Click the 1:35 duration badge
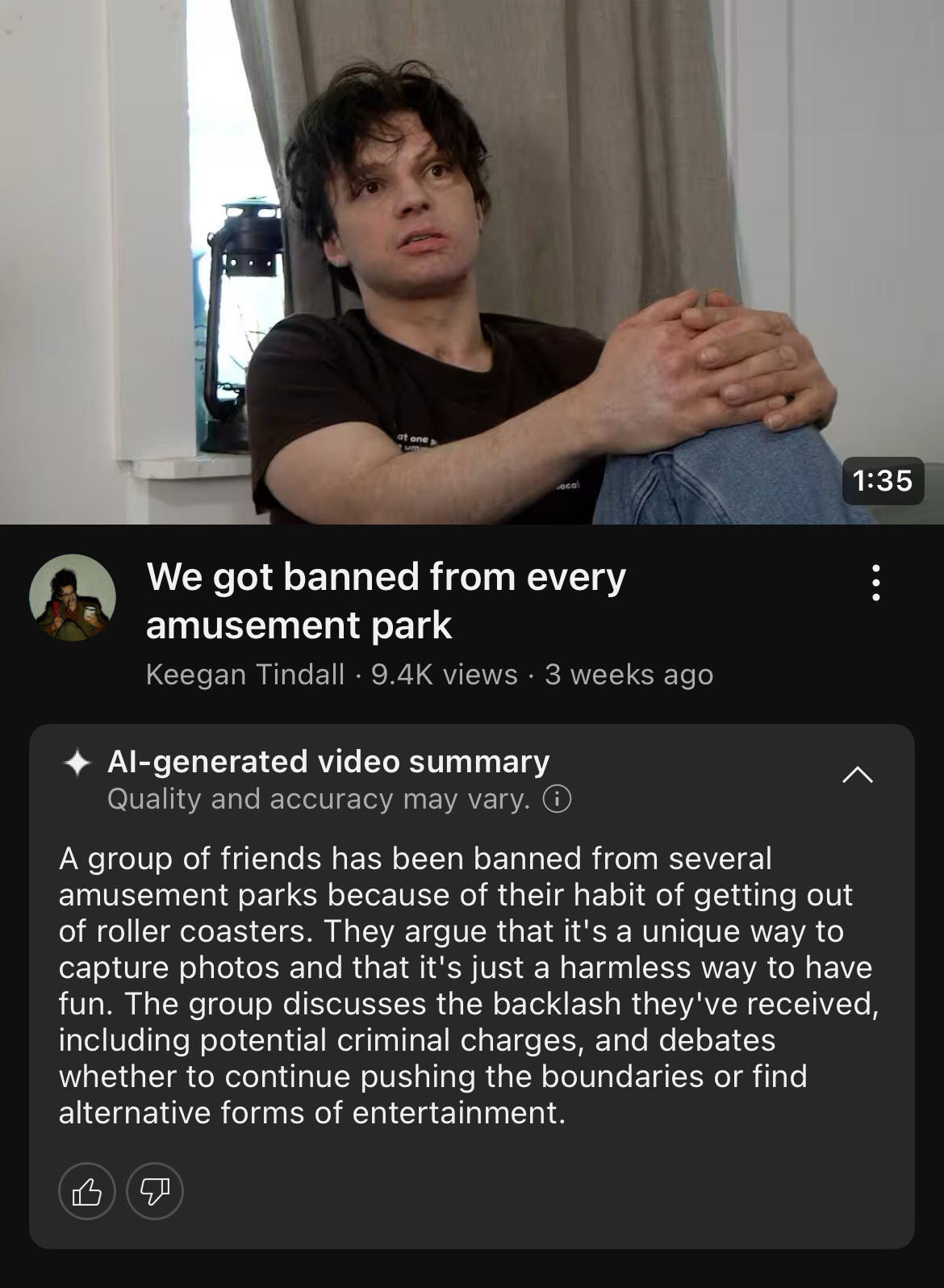 click(x=883, y=481)
